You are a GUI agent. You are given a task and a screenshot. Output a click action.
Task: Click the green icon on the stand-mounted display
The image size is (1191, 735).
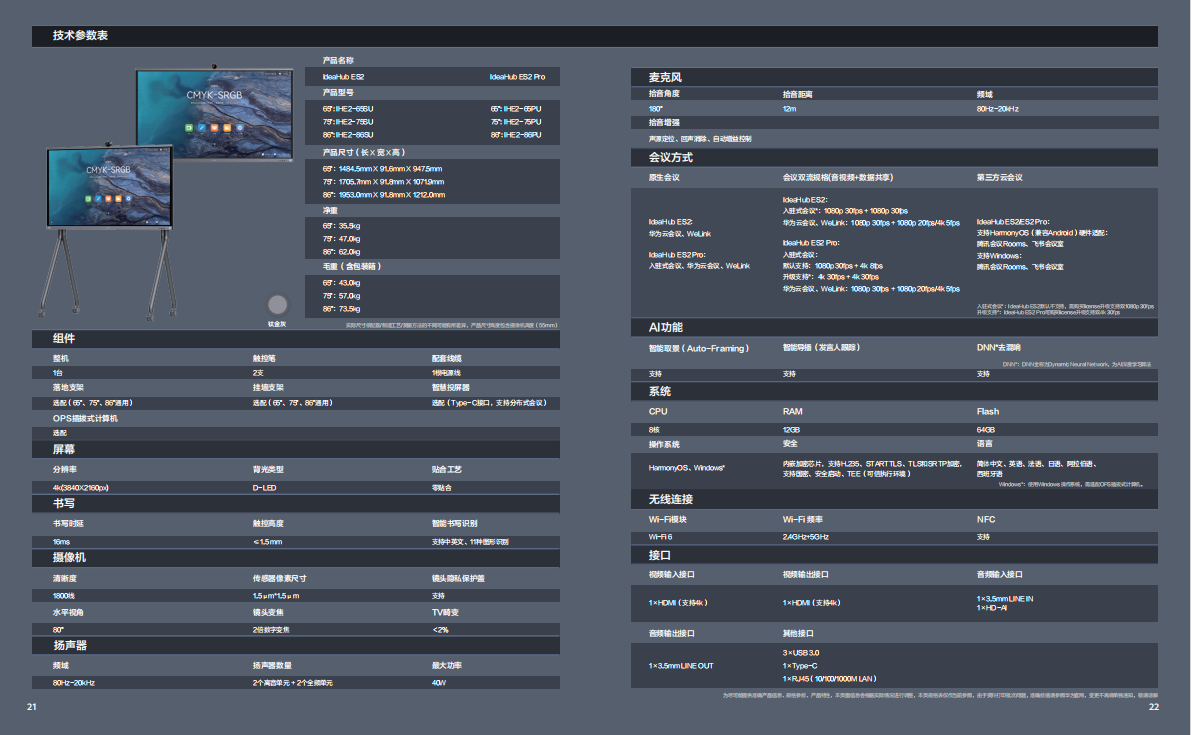[87, 198]
